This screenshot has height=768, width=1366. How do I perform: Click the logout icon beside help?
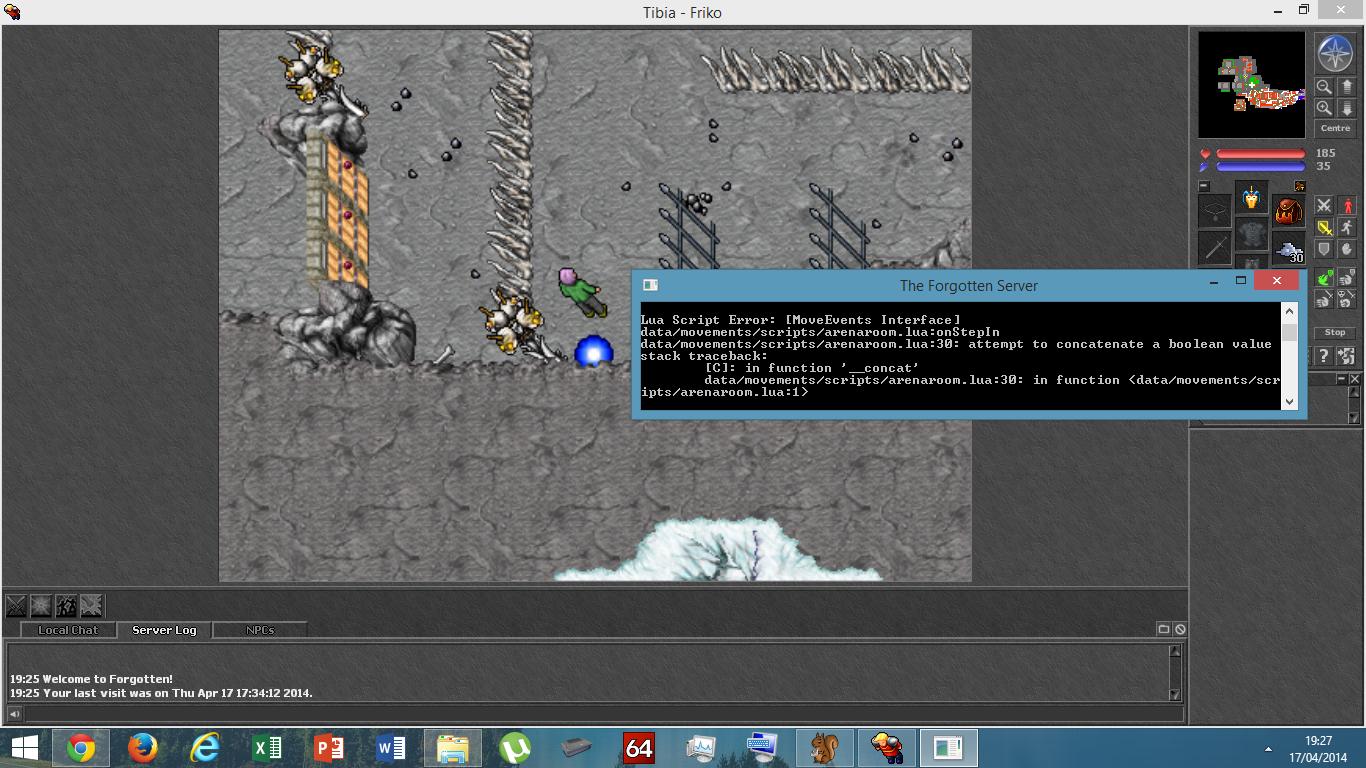tap(1347, 355)
